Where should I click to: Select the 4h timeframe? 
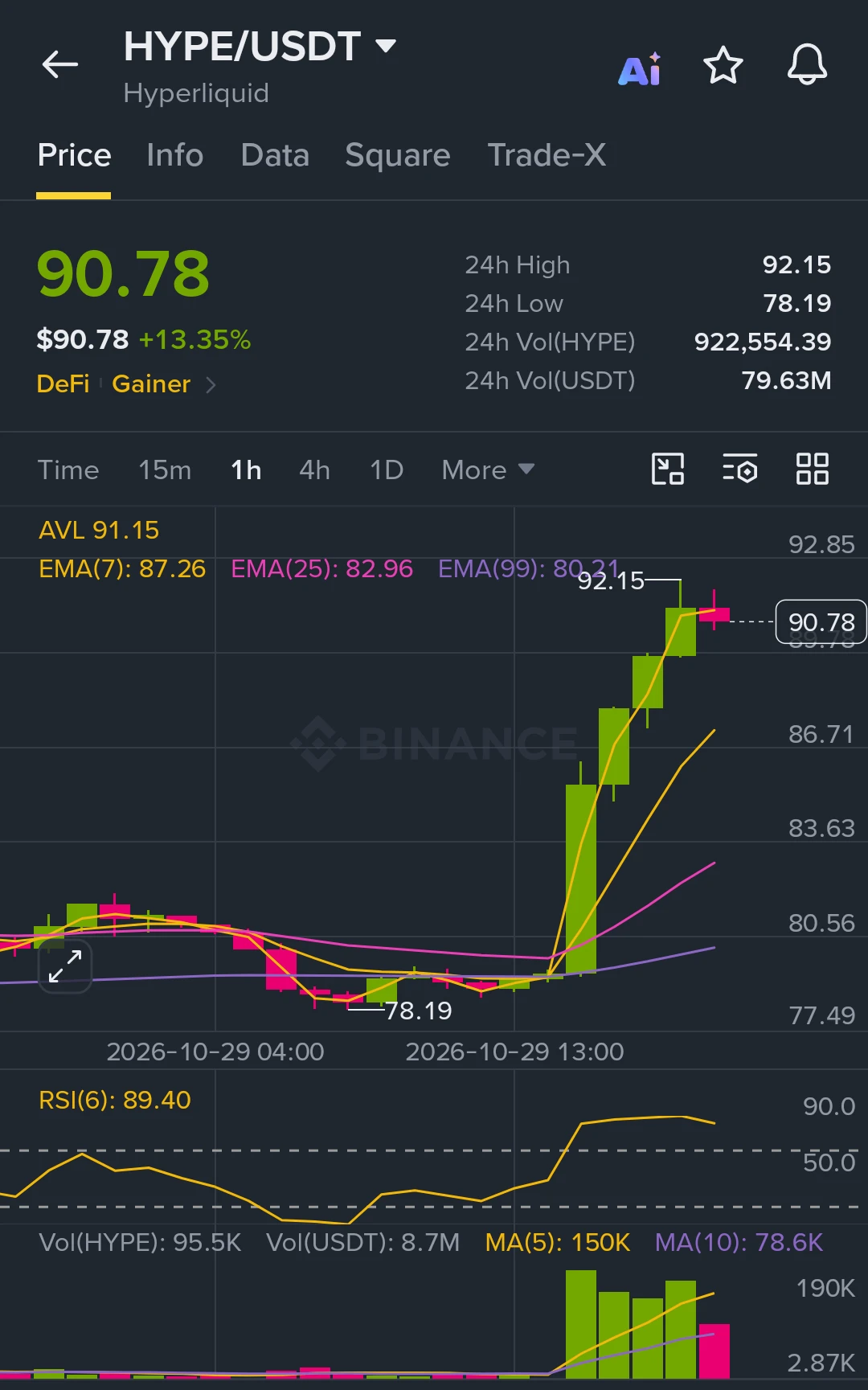tap(314, 470)
